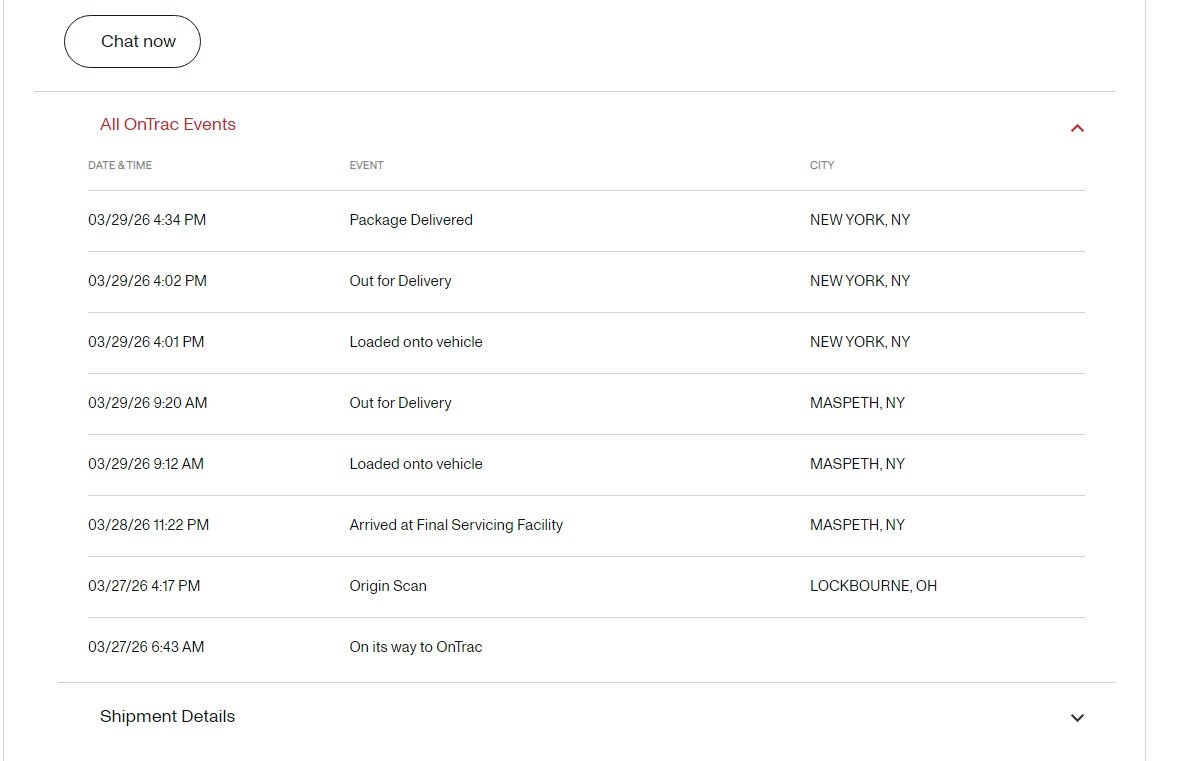Collapse section using the red up chevron

tap(1077, 128)
